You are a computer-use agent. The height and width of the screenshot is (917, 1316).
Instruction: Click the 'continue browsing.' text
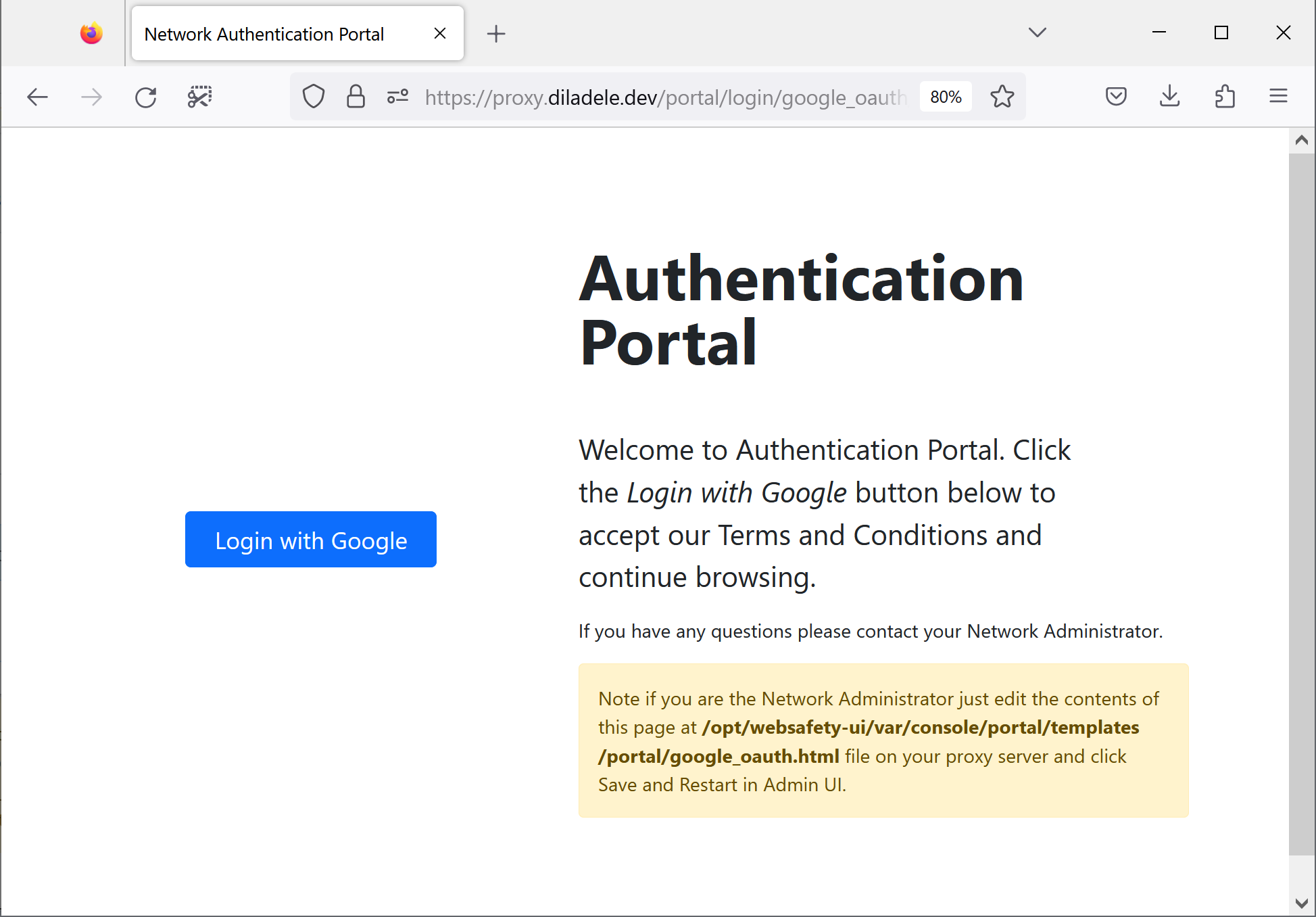[698, 578]
